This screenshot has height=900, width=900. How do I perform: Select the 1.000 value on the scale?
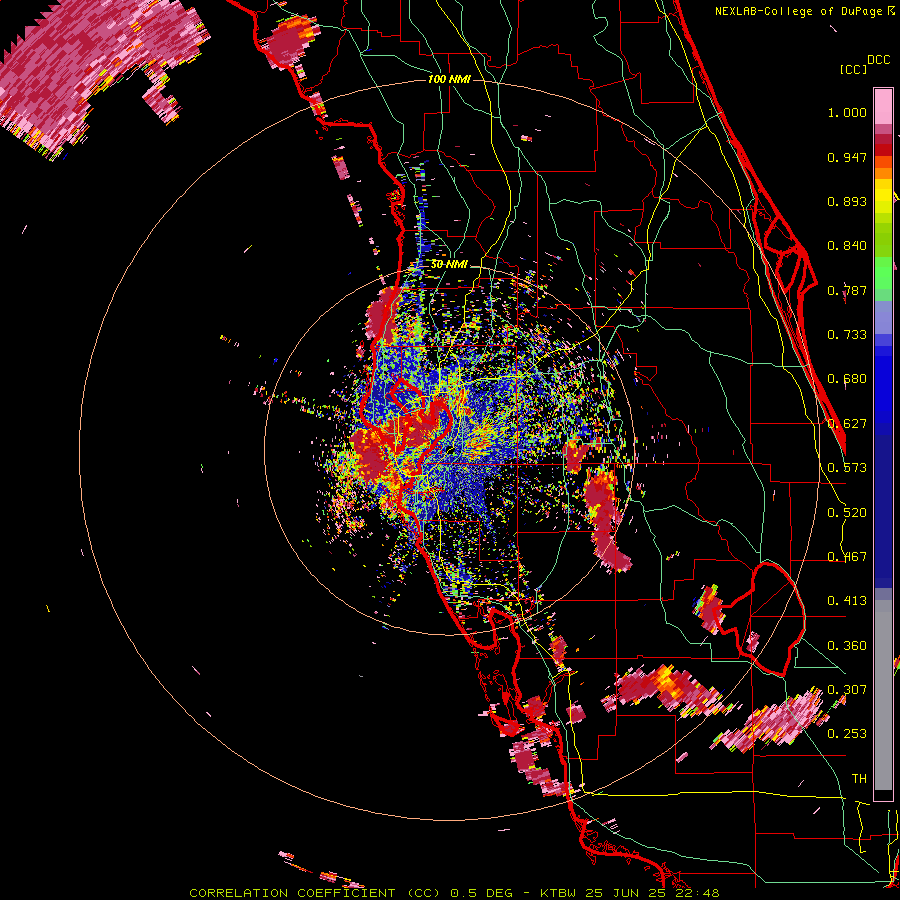pos(847,112)
